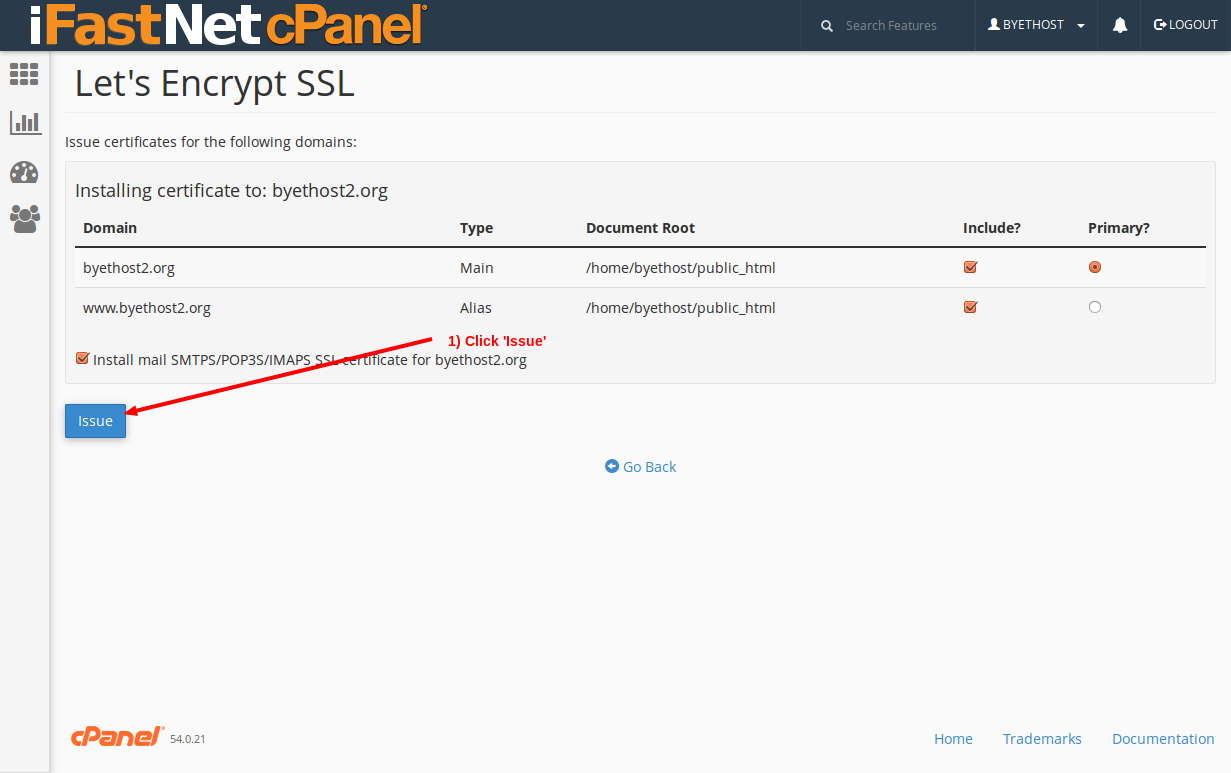Click the byethost2.org domain cell
The width and height of the screenshot is (1231, 773).
(129, 268)
